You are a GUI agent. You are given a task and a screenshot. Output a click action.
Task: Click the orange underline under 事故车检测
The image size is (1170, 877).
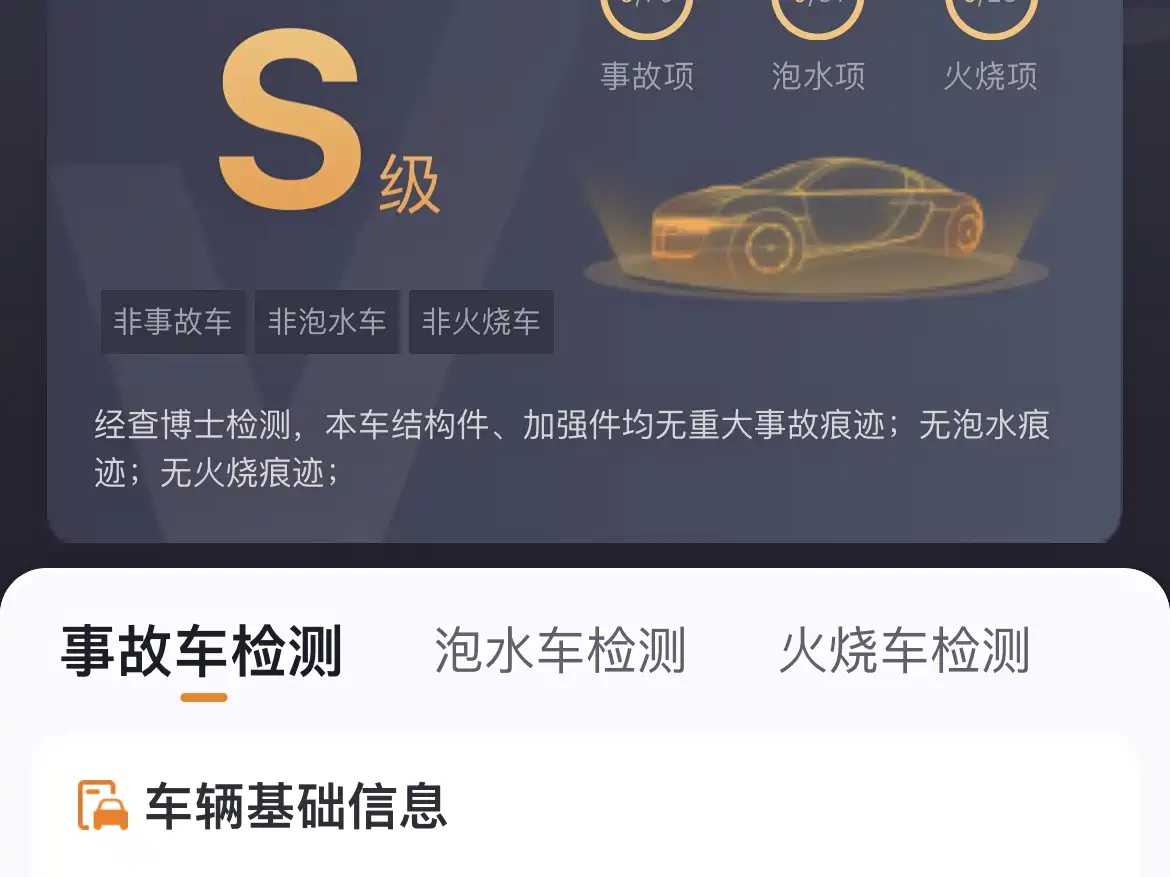coord(204,698)
